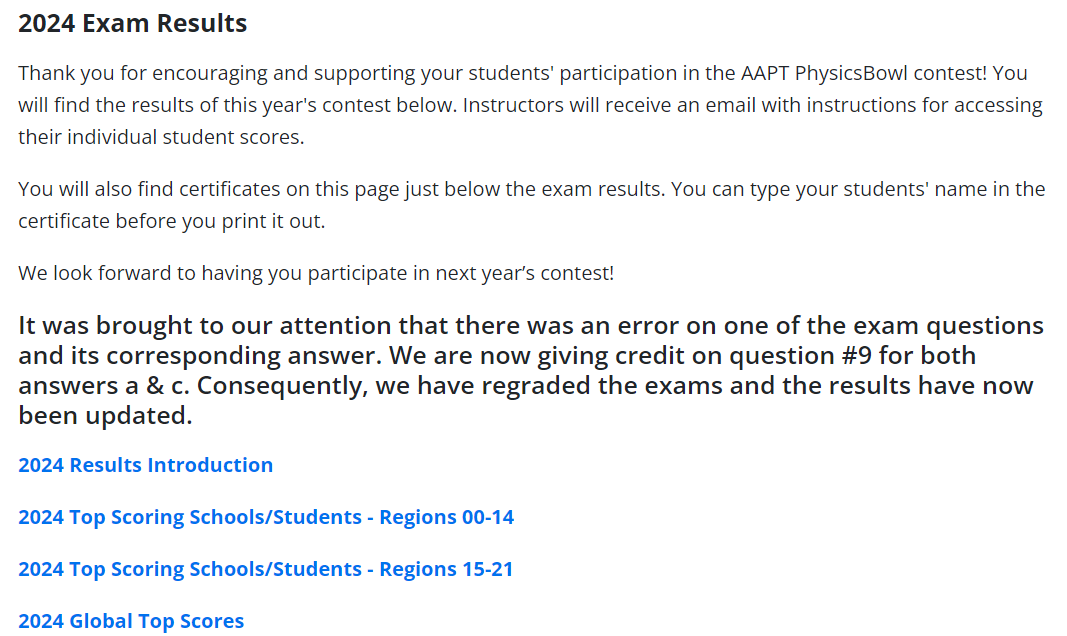This screenshot has width=1067, height=636.
Task: Click the 'been updated.' closing line of notice
Action: click(105, 416)
